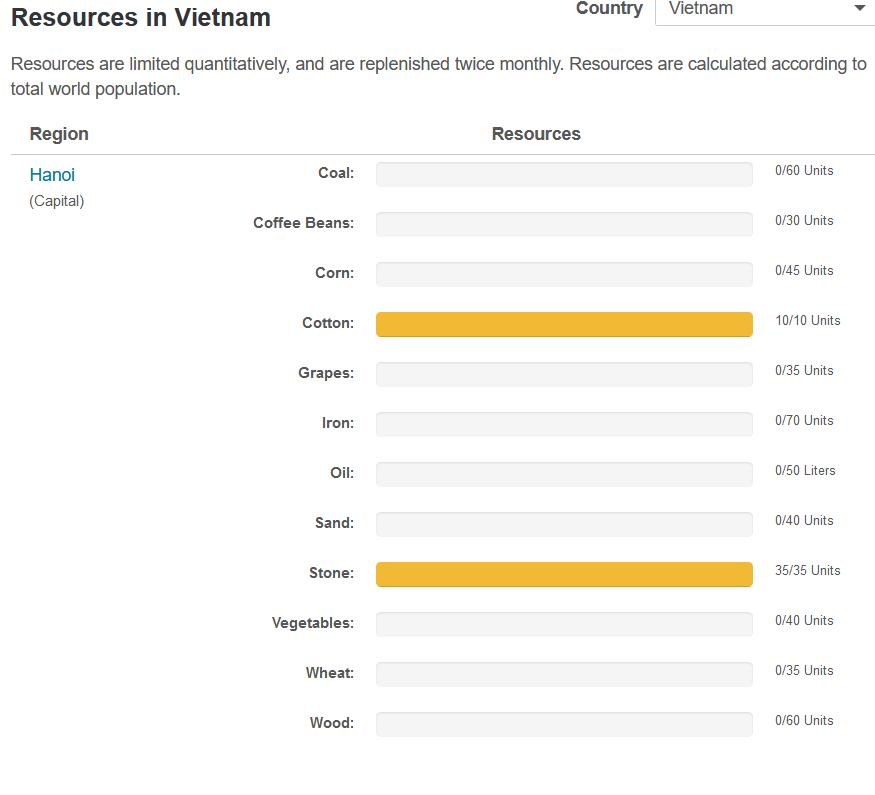875x795 pixels.
Task: Click the Wheat progress bar
Action: pos(564,674)
